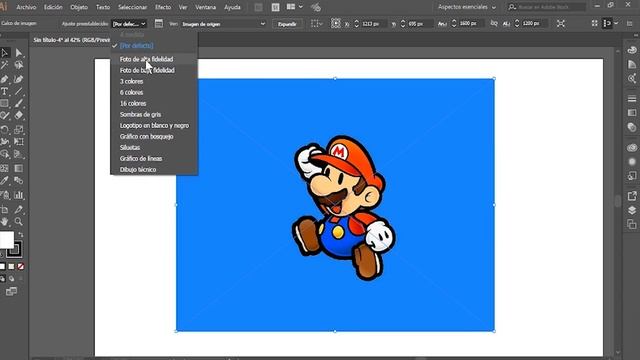Open the 'Aspectos esenciales' workspace dropdown
640x360 pixels.
(x=467, y=7)
